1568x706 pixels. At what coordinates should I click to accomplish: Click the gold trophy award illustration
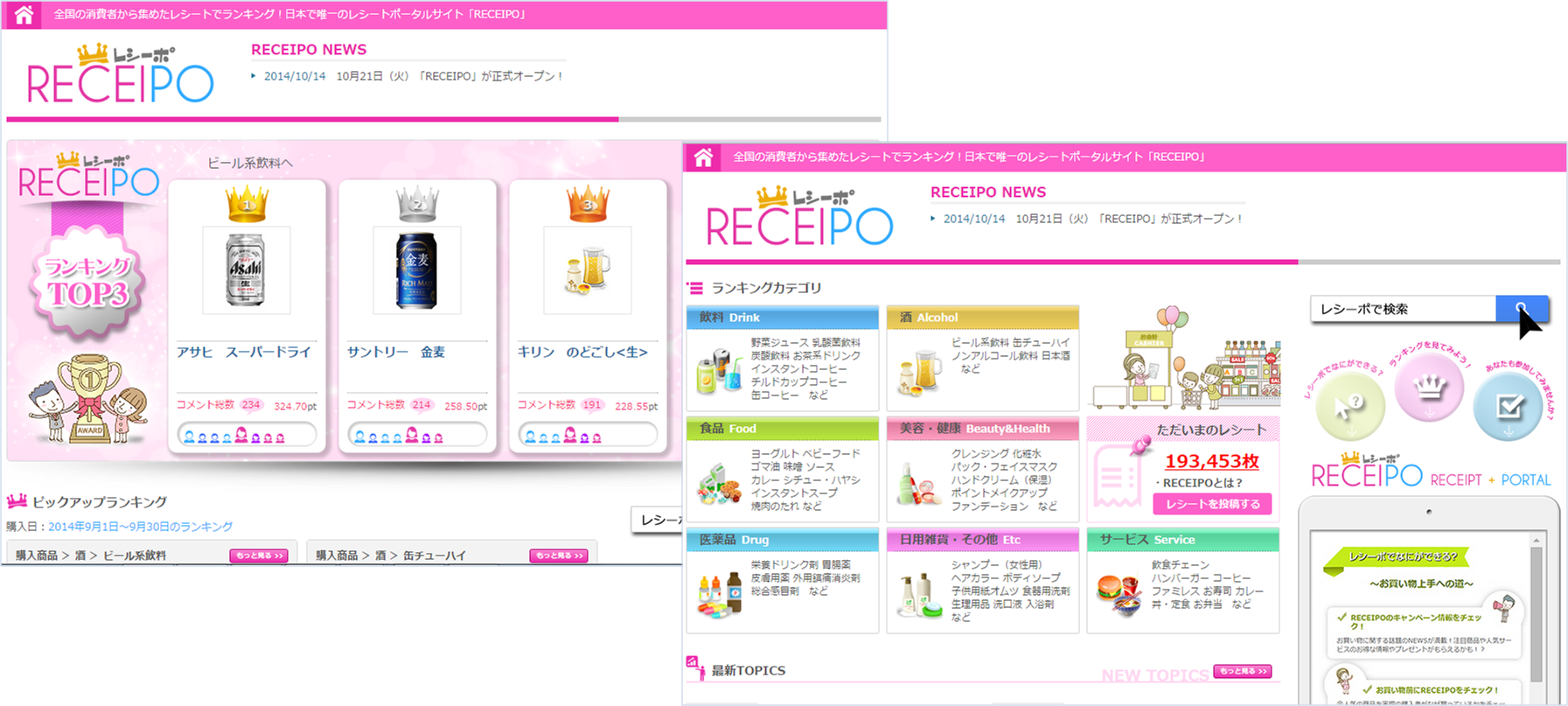pos(87,398)
